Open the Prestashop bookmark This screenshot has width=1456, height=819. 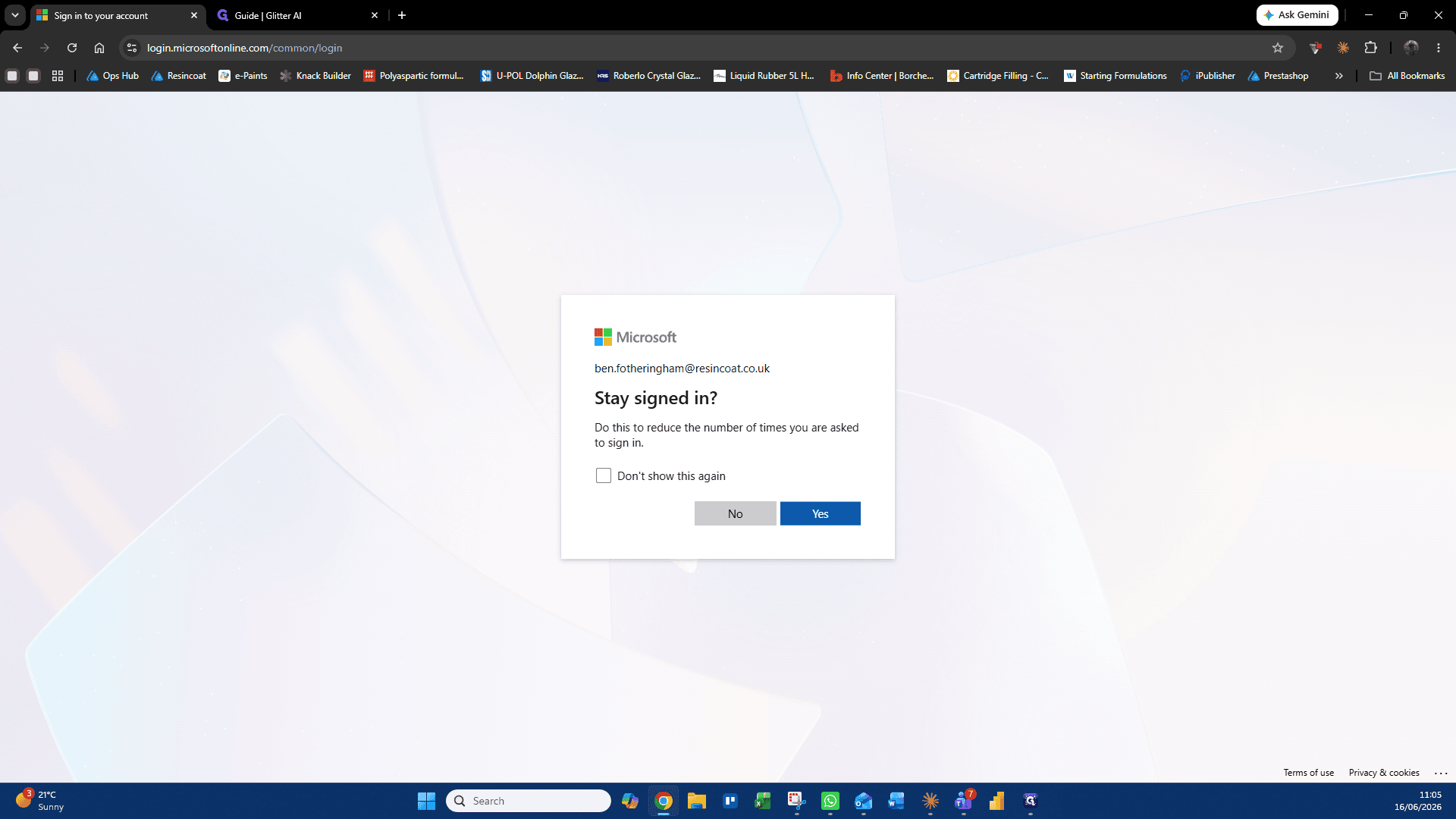click(x=1278, y=76)
